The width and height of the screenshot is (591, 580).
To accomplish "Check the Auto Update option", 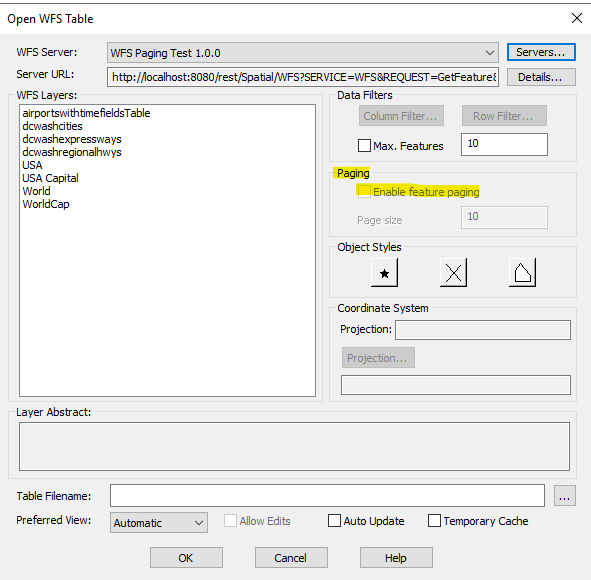I will [334, 521].
